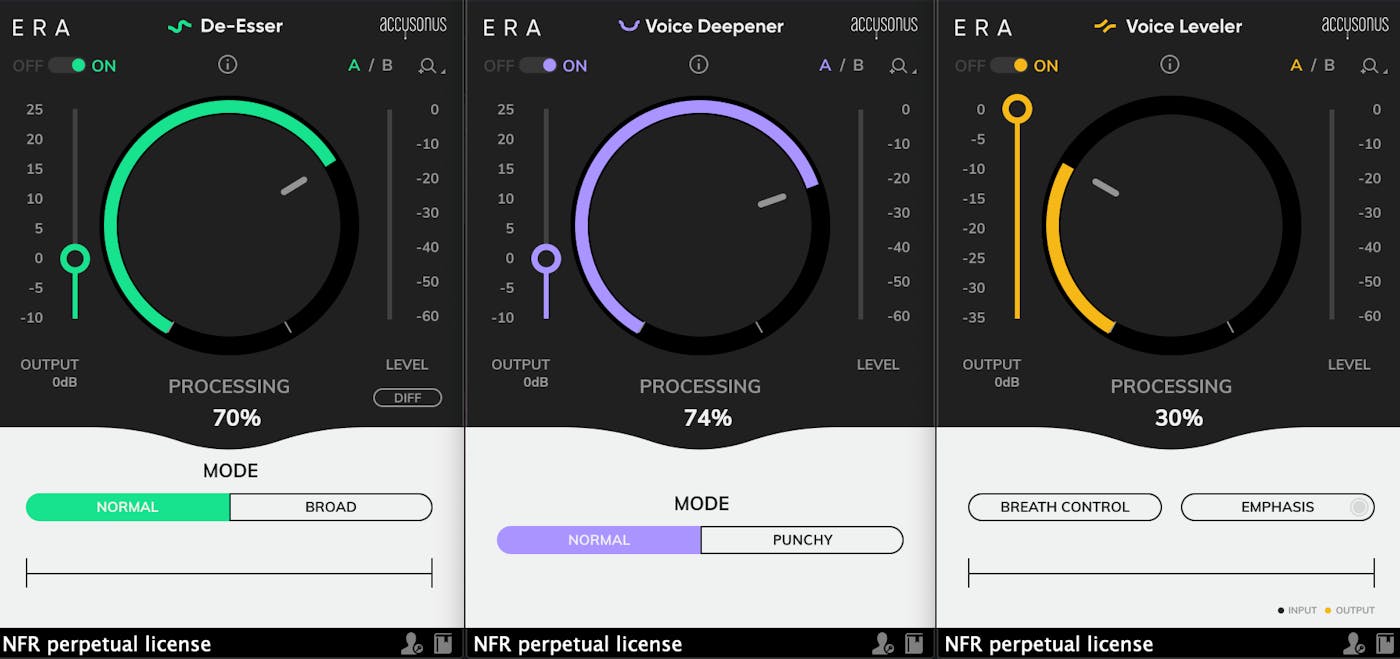
Task: Click the Voice Leveler plugin title text
Action: [x=1184, y=27]
